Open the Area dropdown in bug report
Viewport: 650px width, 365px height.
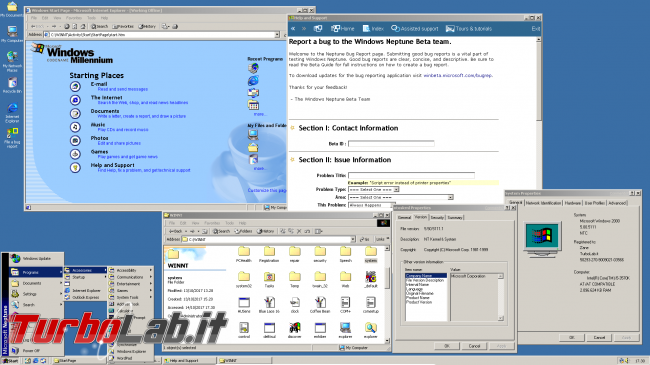click(451, 197)
